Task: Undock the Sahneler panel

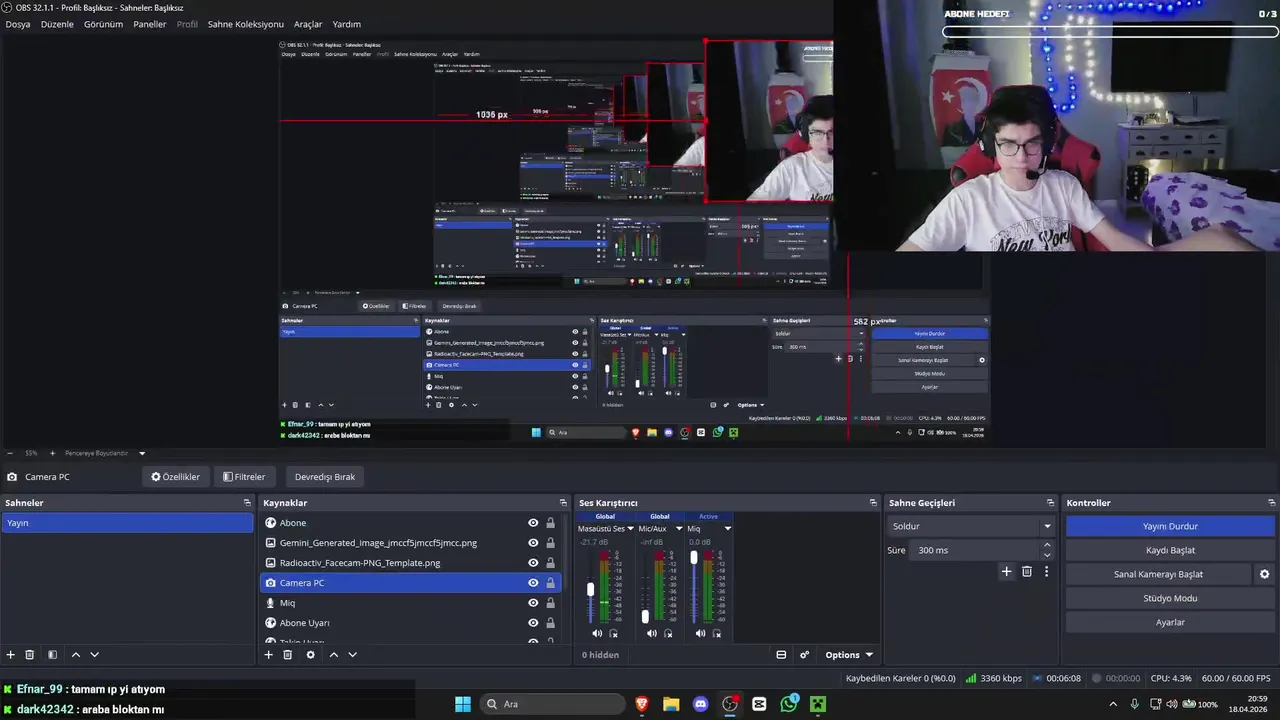Action: [x=247, y=503]
